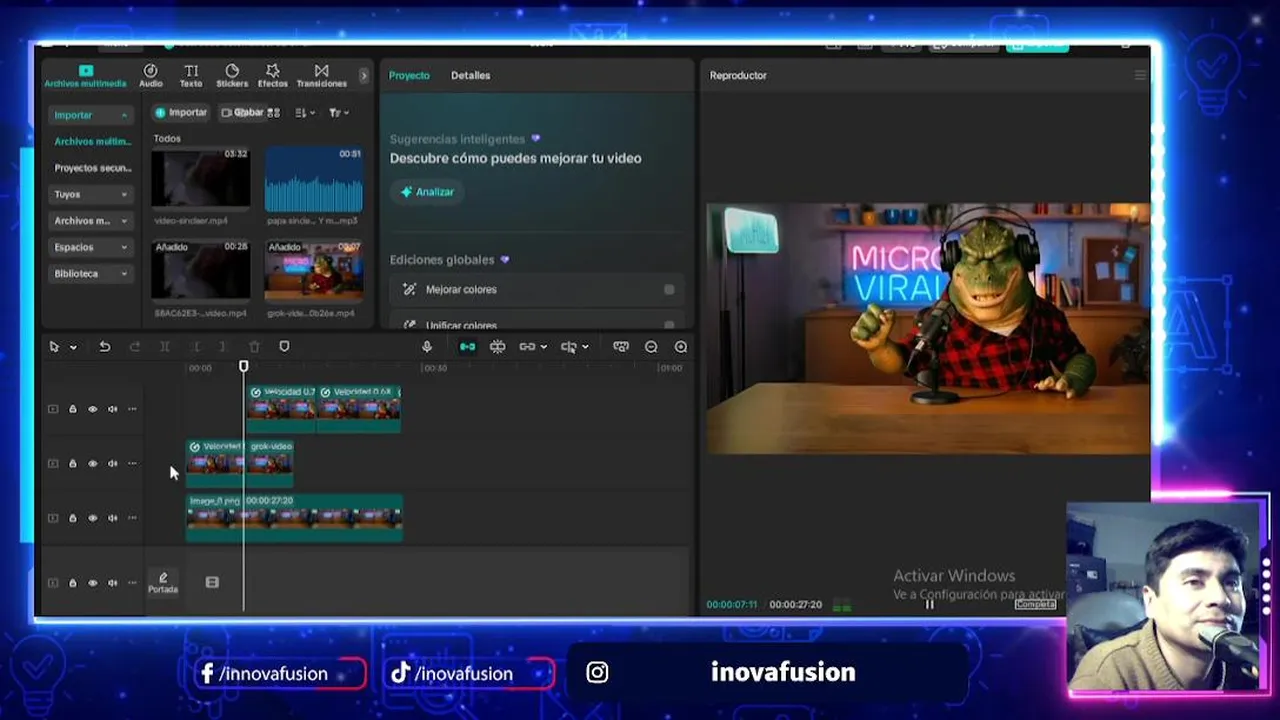Expand the Espacios section

pos(124,247)
